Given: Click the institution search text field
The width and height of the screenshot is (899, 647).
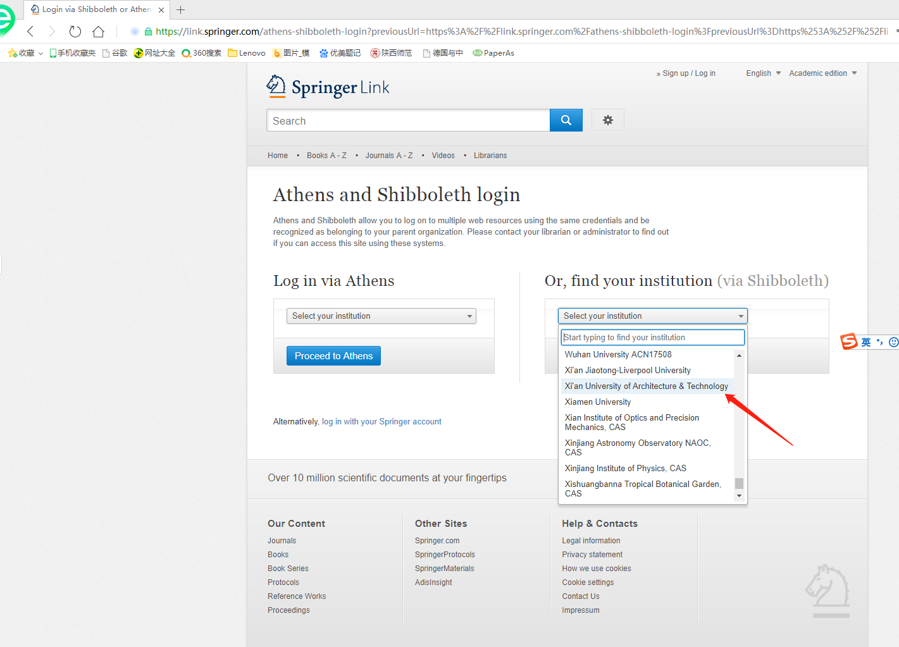Looking at the screenshot, I should coord(652,338).
